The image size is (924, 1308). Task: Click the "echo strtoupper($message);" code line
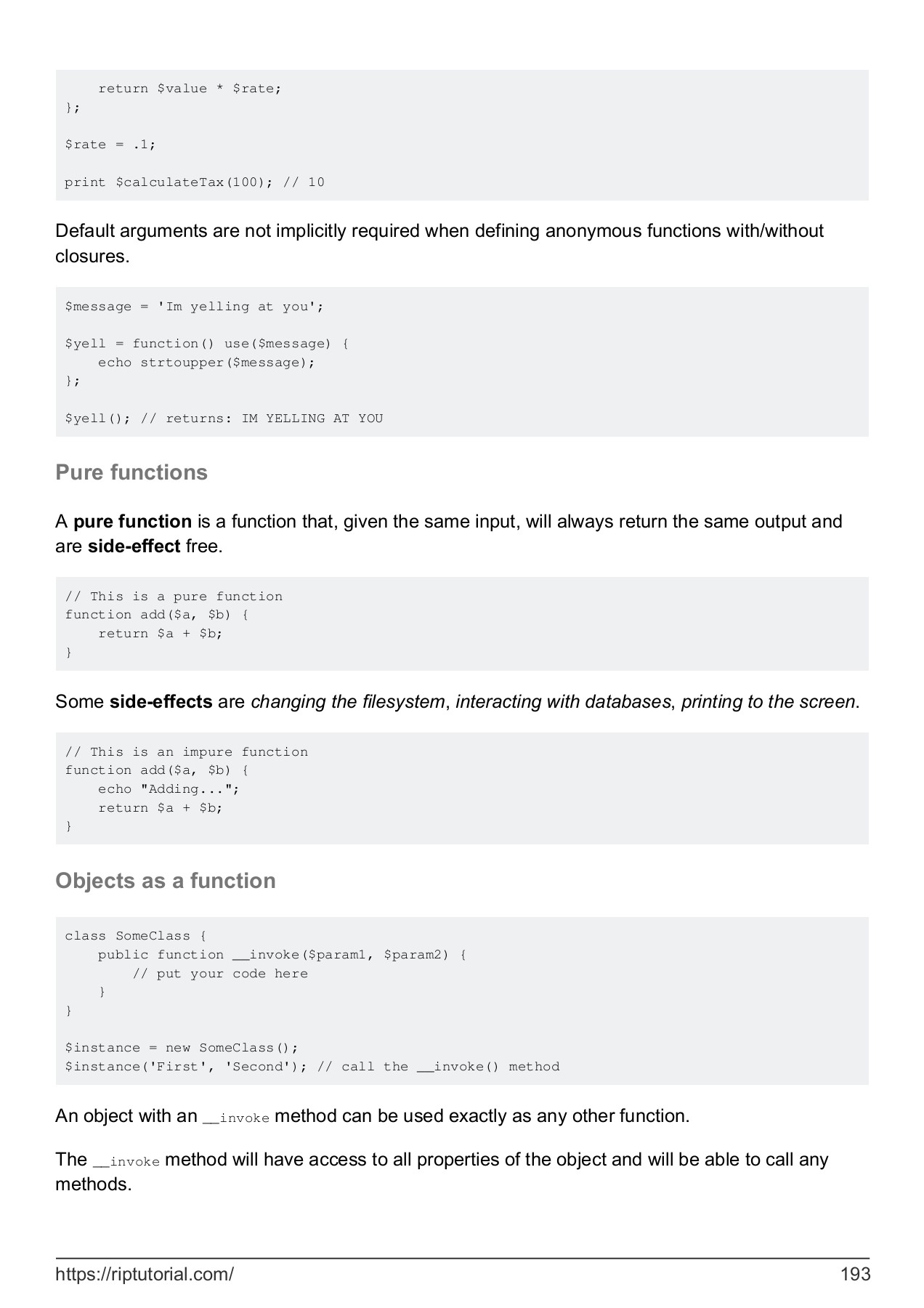tap(206, 363)
